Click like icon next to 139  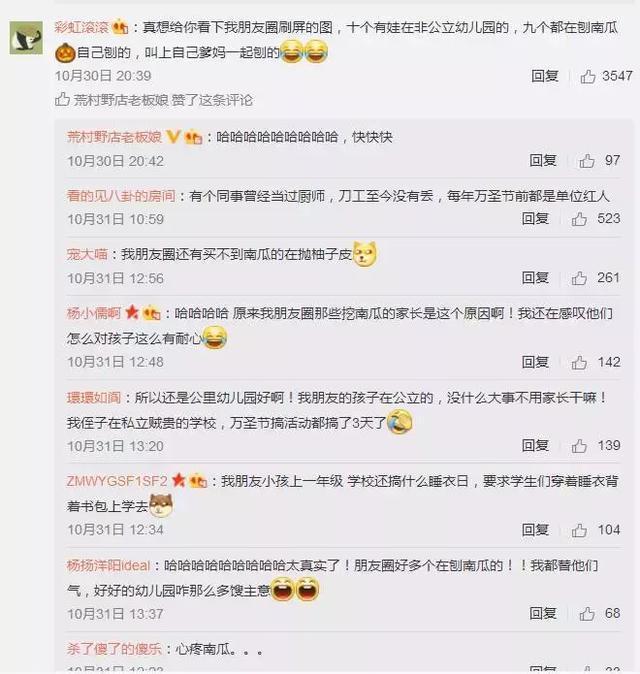pos(579,446)
